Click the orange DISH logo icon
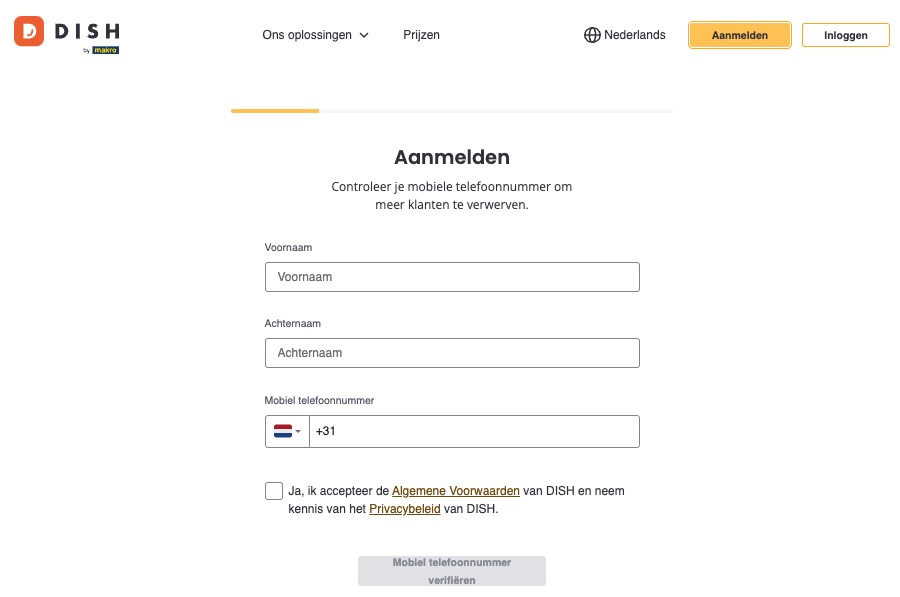The width and height of the screenshot is (900, 597). (29, 31)
